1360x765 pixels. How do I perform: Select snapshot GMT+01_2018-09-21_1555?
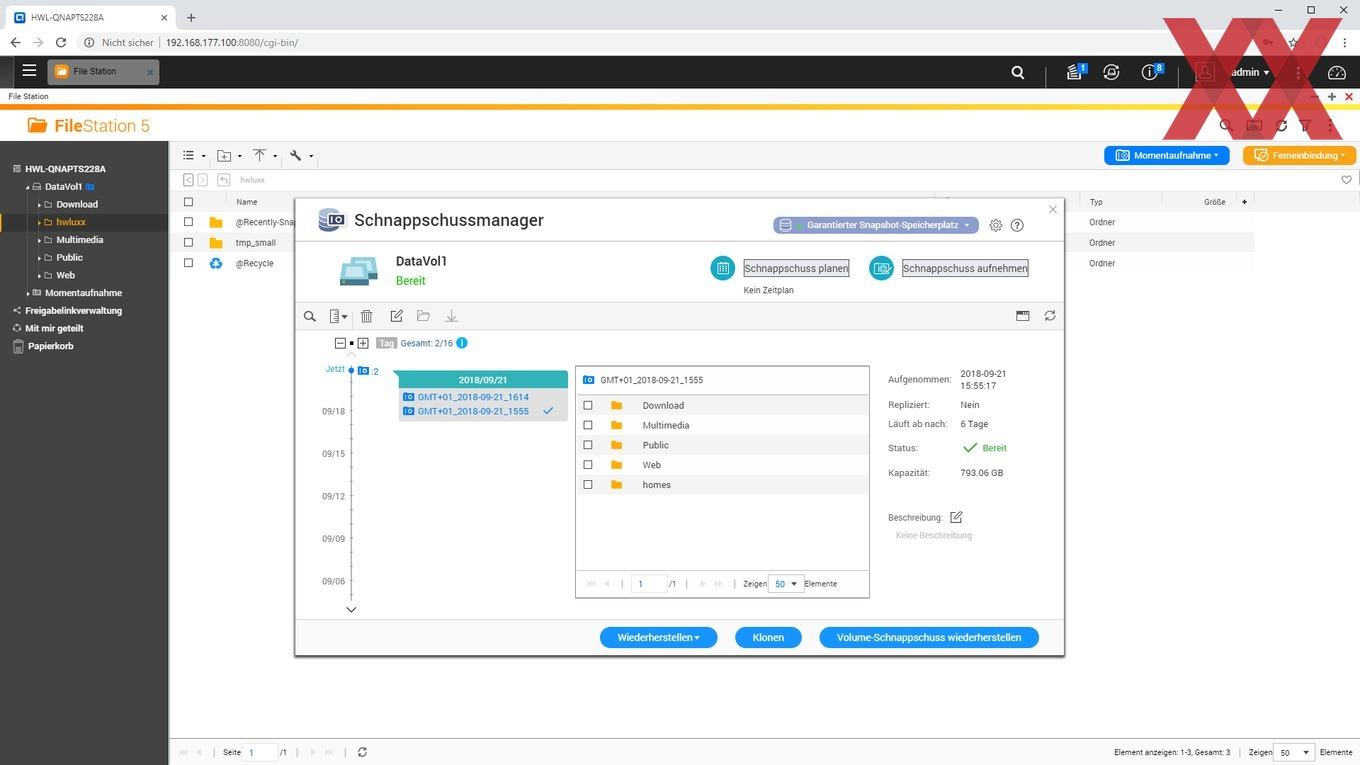point(473,411)
